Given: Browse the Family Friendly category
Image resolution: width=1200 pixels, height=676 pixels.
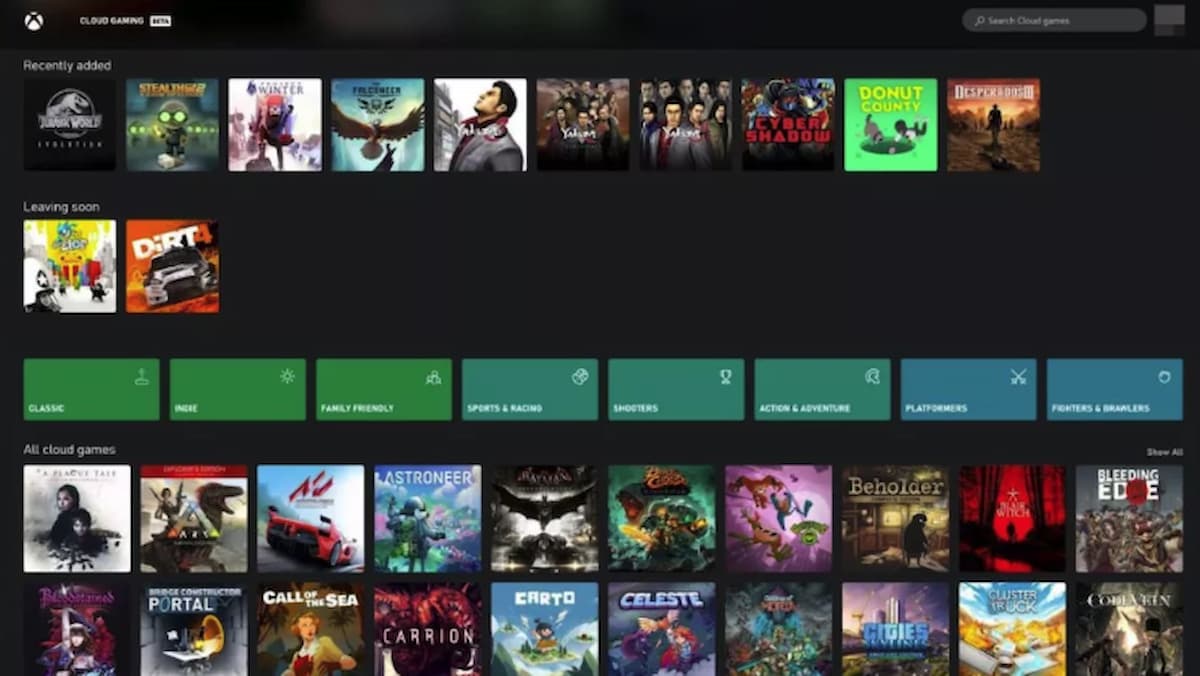Looking at the screenshot, I should (x=384, y=389).
